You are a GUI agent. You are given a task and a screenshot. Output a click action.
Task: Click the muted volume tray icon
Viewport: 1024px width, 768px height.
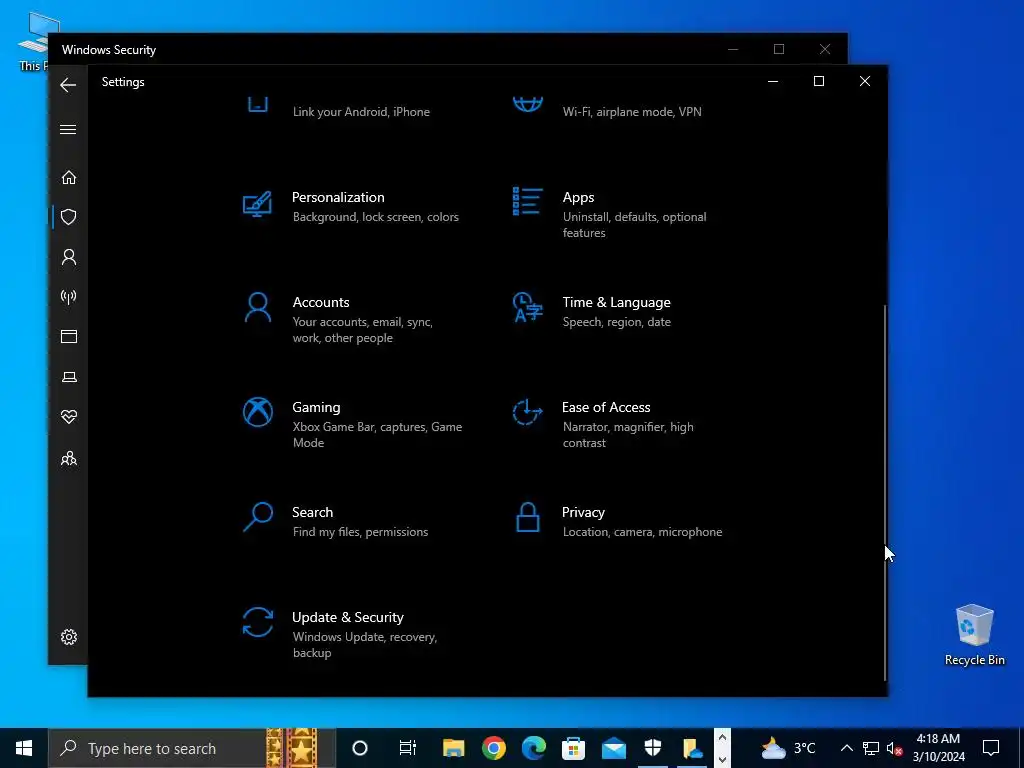(x=895, y=748)
